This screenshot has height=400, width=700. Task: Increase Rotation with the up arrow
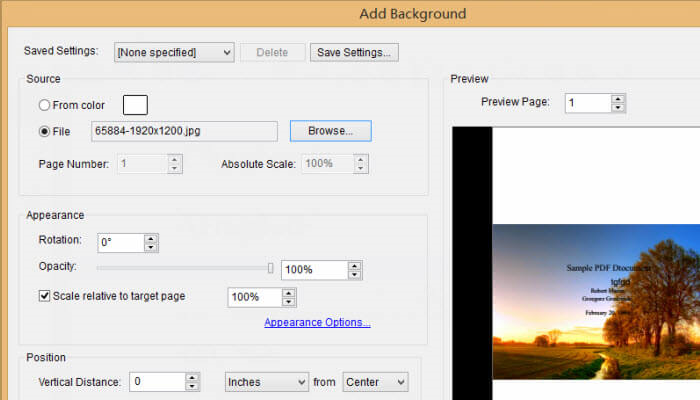pos(151,237)
